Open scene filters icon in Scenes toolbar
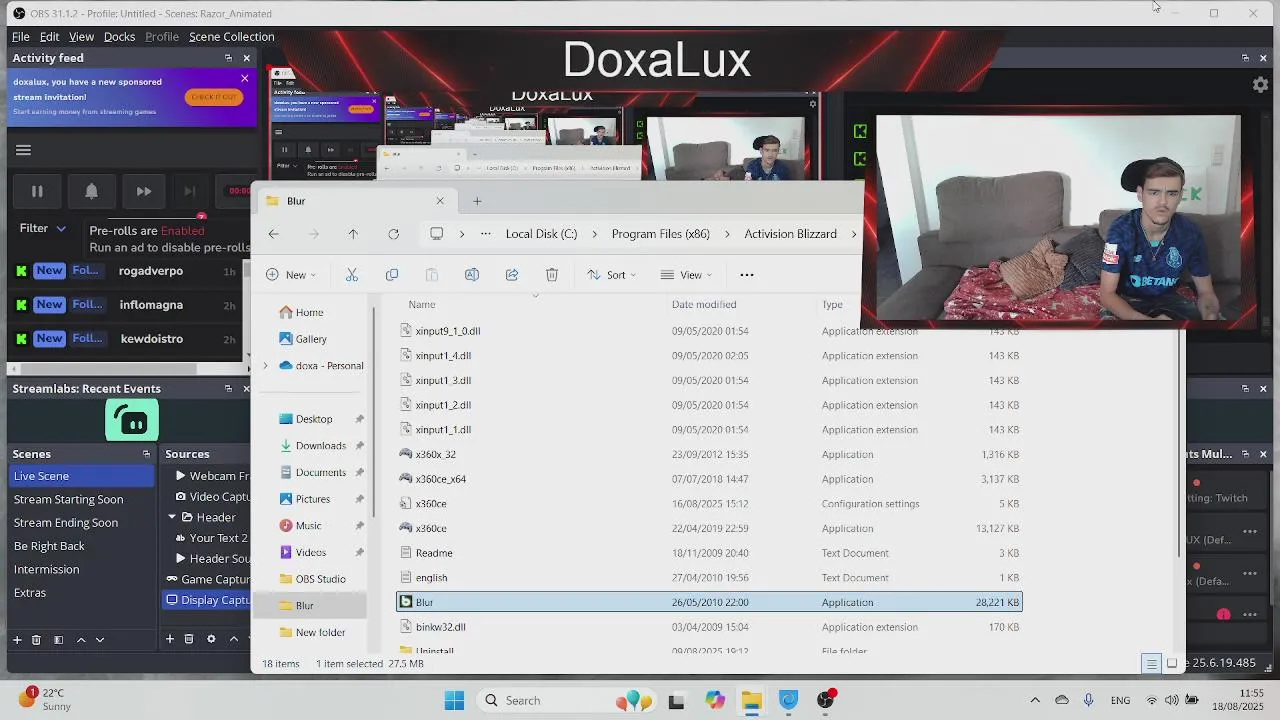 point(58,640)
